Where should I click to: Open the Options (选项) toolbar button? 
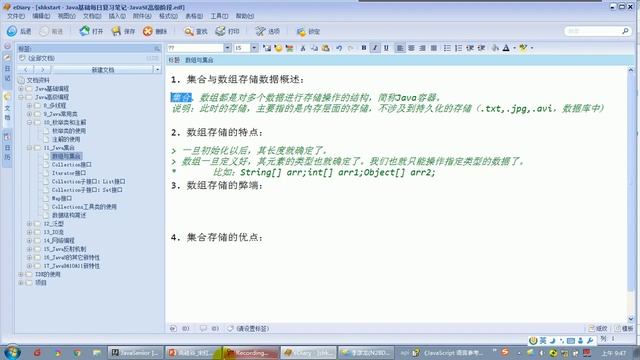[x=268, y=31]
